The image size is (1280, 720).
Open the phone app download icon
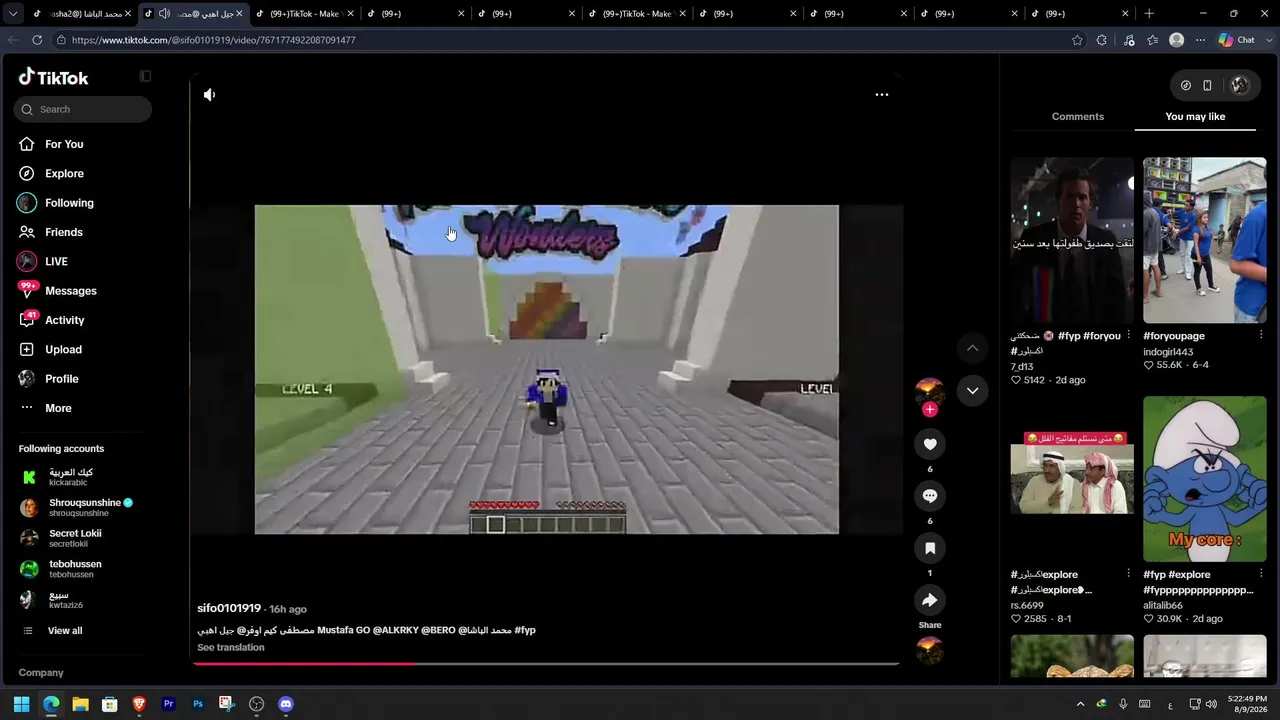tap(1207, 85)
